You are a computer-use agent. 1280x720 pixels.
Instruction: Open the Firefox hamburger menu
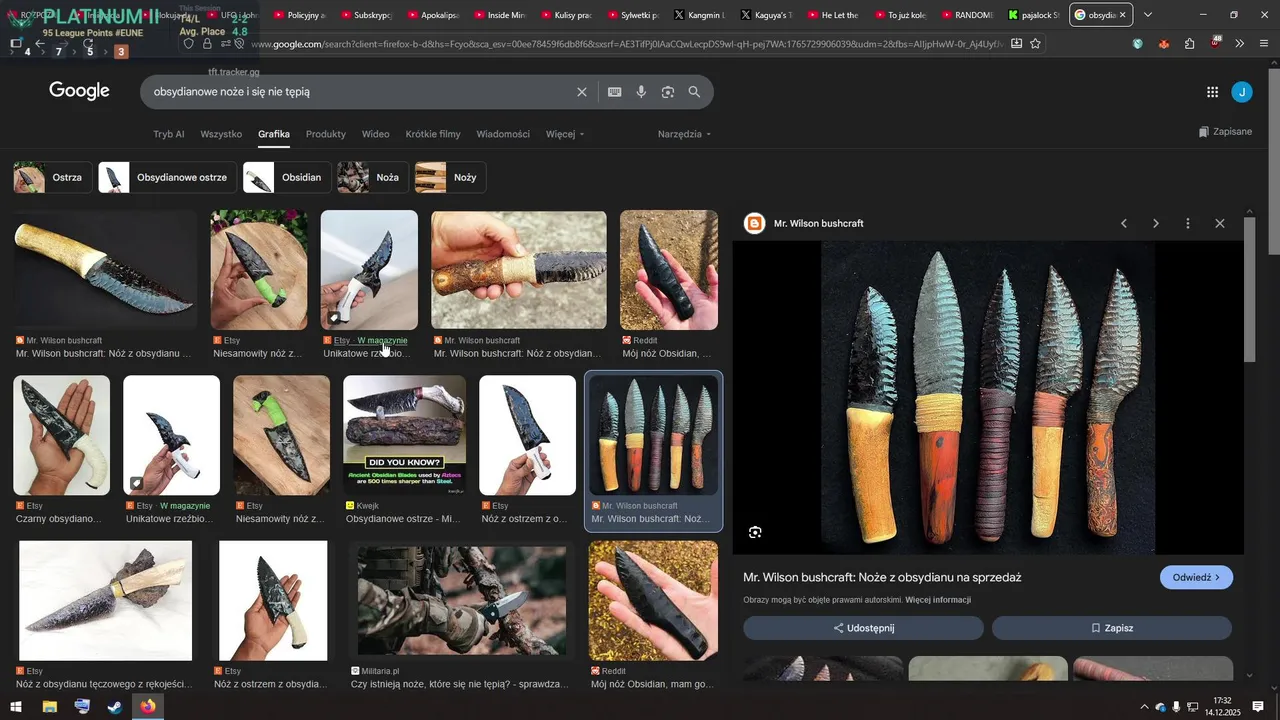pos(1265,44)
